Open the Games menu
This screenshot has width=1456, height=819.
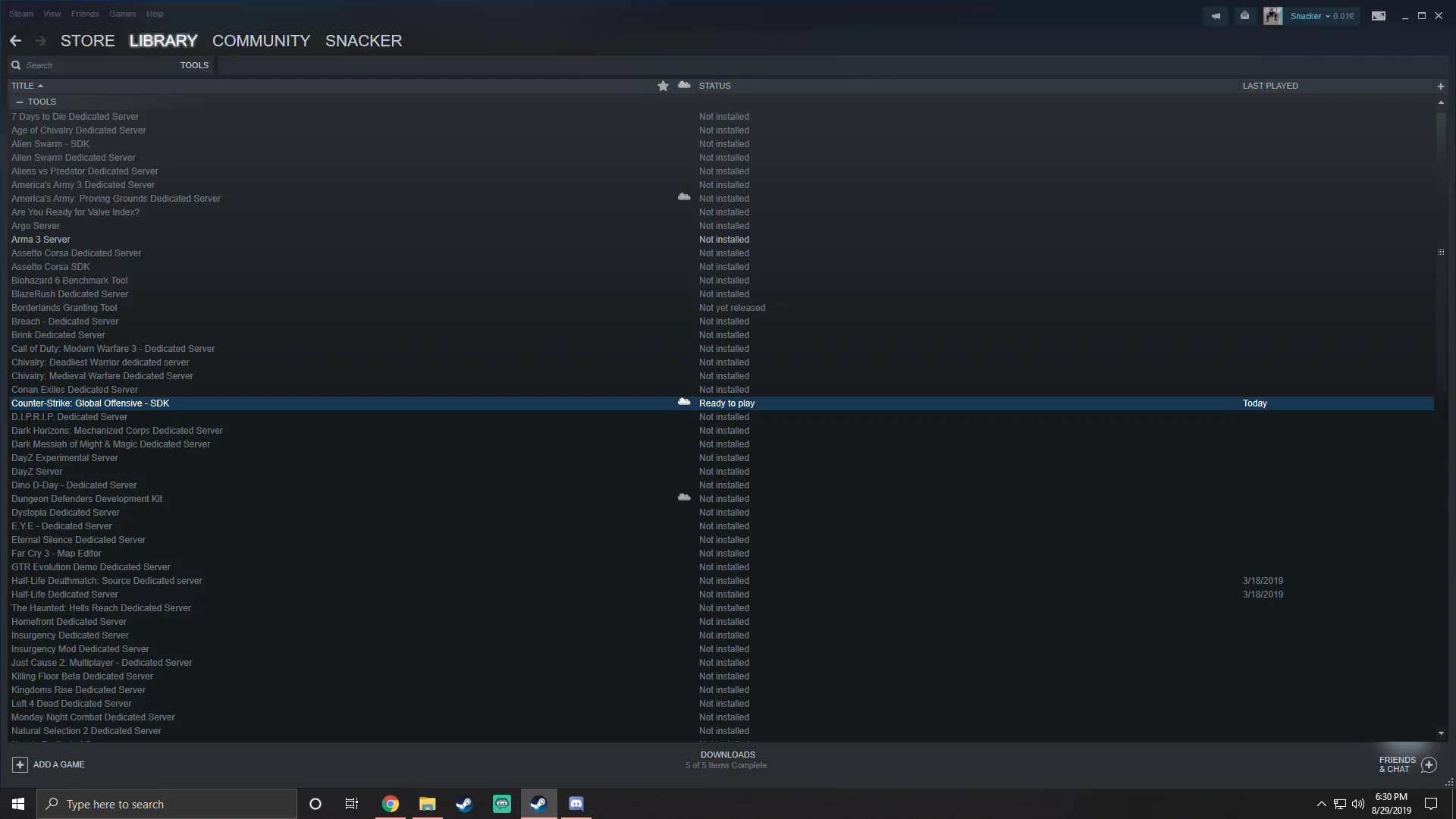tap(122, 14)
